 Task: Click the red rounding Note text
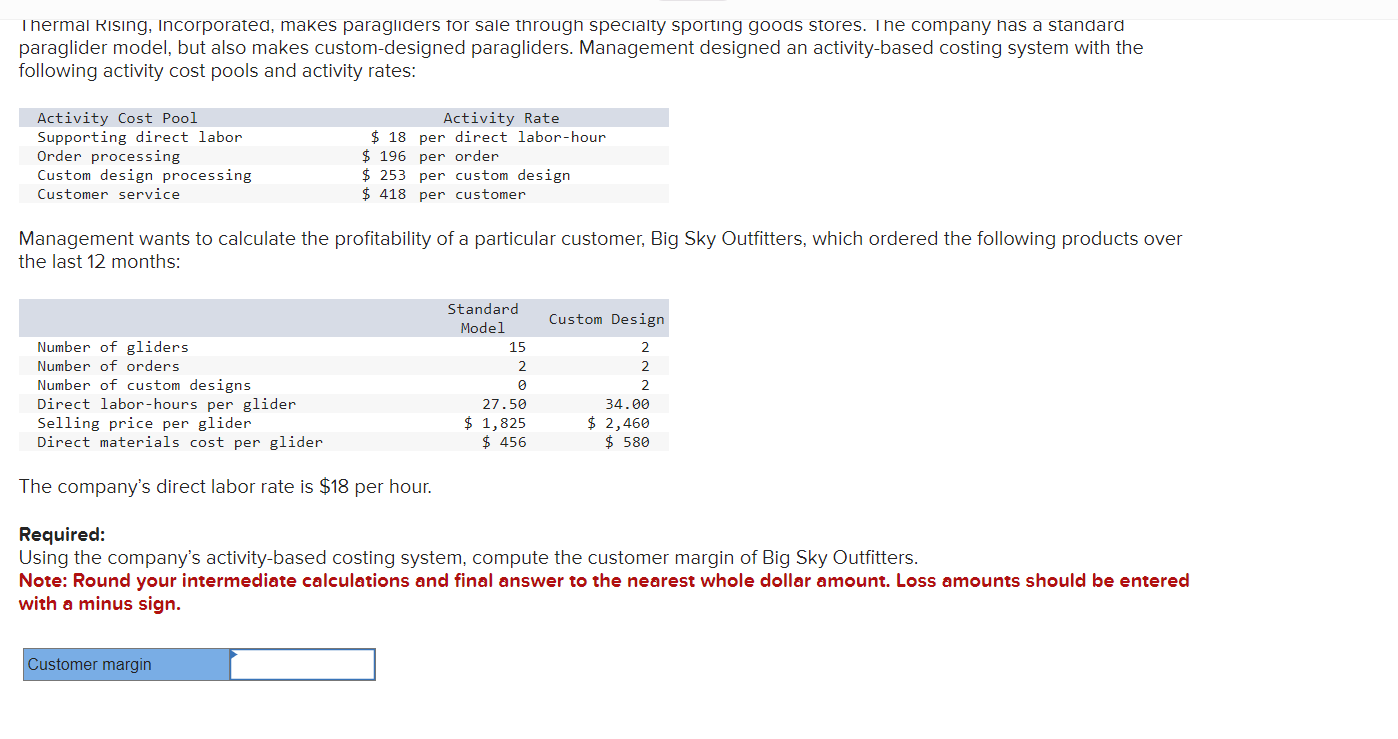pyautogui.click(x=604, y=592)
